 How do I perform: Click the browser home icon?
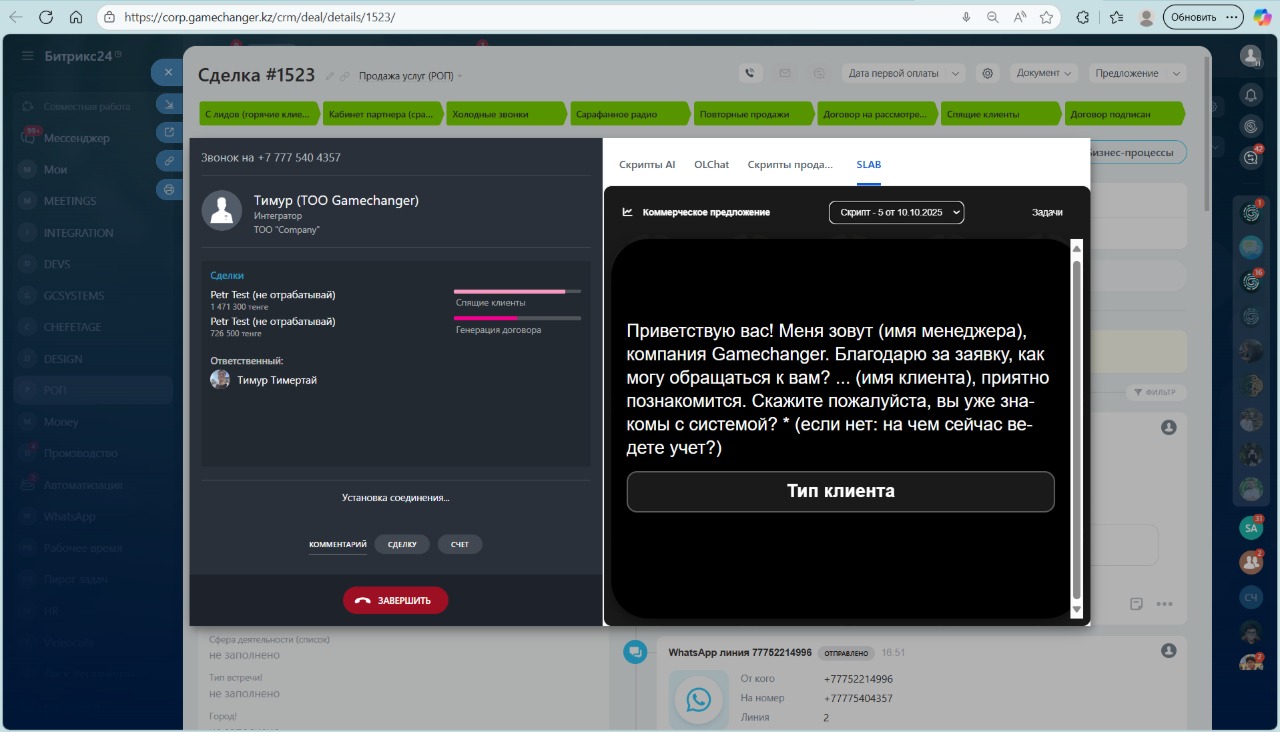tap(76, 17)
